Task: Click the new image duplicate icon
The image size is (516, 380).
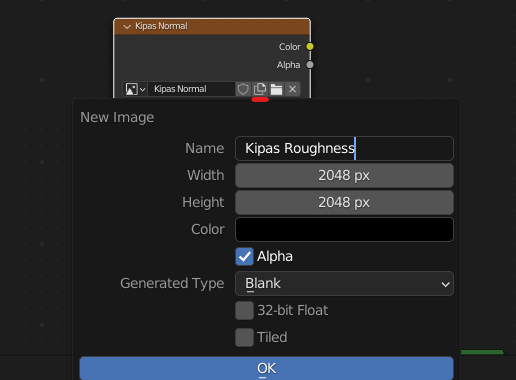Action: click(x=260, y=89)
